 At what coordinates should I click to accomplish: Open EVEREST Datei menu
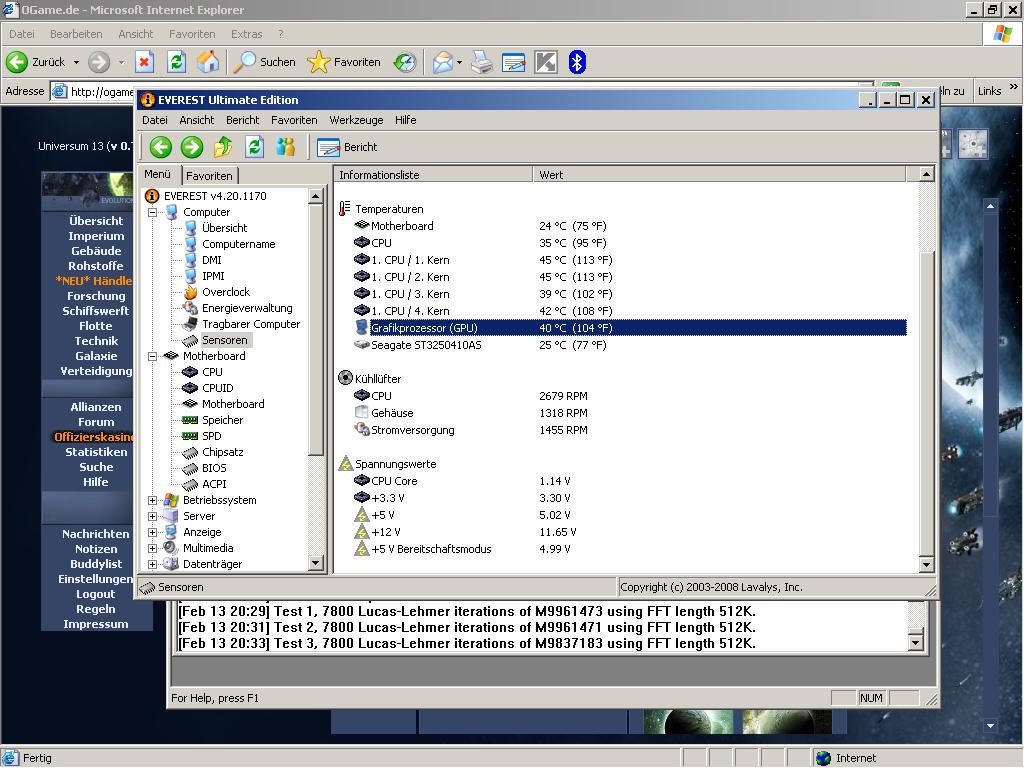point(155,120)
